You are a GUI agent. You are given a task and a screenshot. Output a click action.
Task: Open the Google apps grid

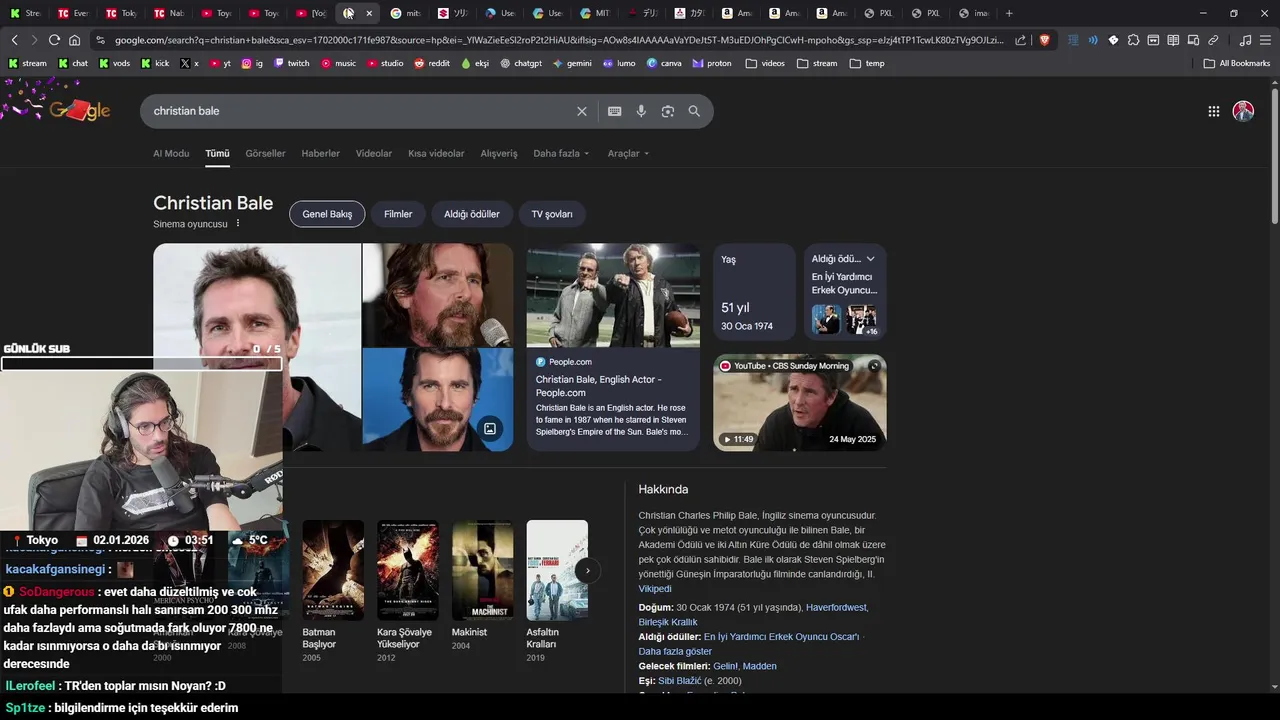pos(1213,111)
